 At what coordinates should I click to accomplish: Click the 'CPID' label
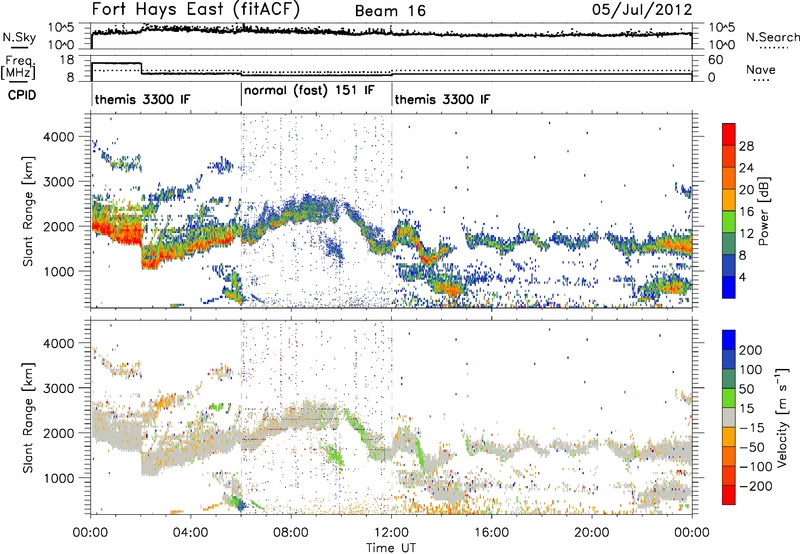tap(22, 95)
